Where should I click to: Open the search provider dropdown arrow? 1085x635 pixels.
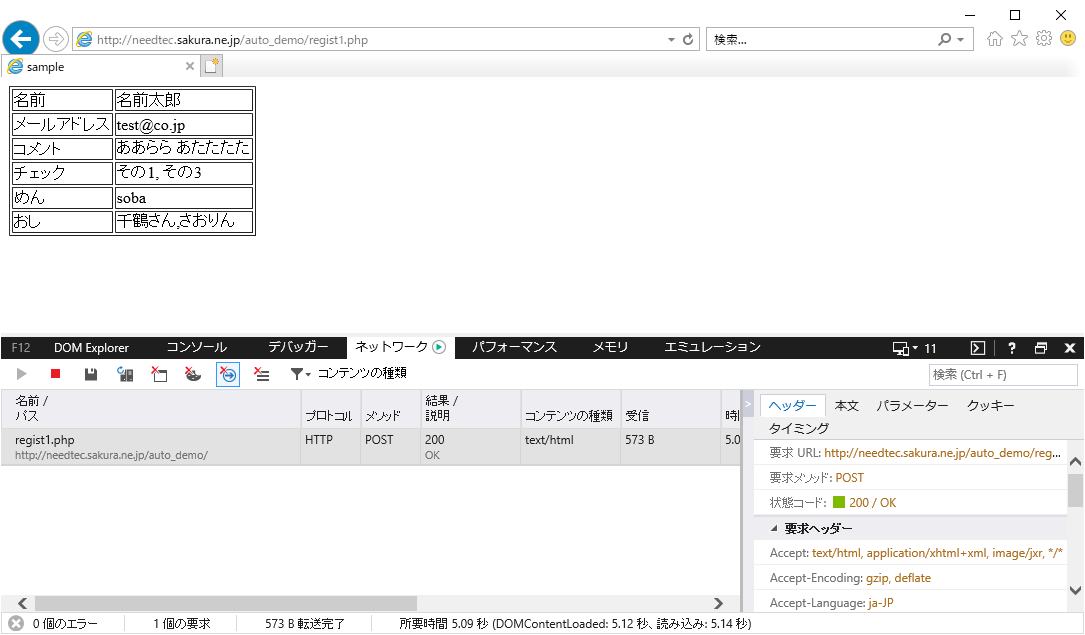coord(960,39)
